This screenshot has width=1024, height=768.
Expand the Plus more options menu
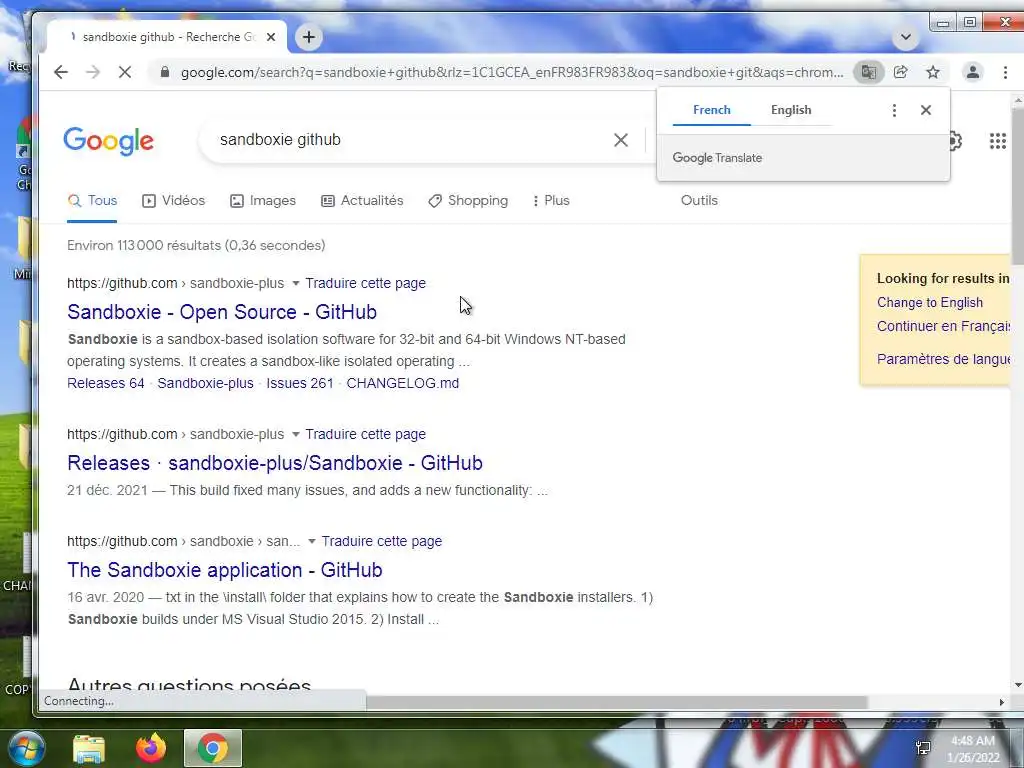click(x=551, y=200)
